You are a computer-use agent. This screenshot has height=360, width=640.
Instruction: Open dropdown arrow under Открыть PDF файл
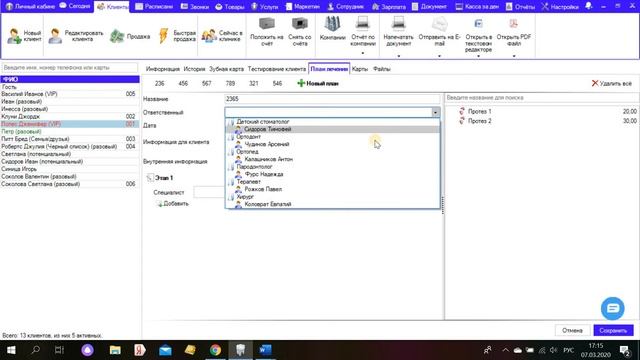point(513,55)
